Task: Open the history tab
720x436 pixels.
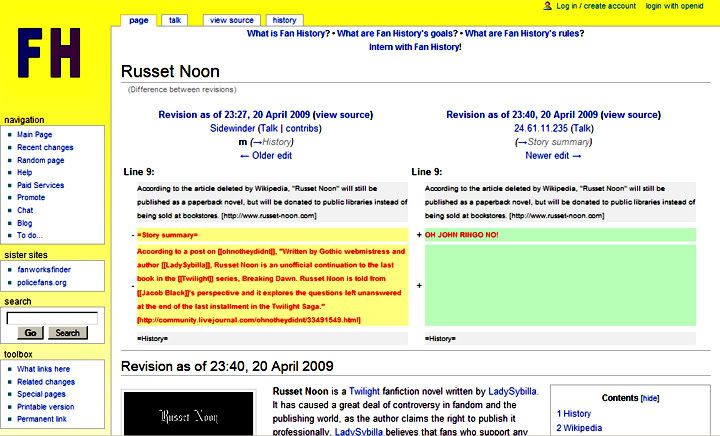Action: 284,19
